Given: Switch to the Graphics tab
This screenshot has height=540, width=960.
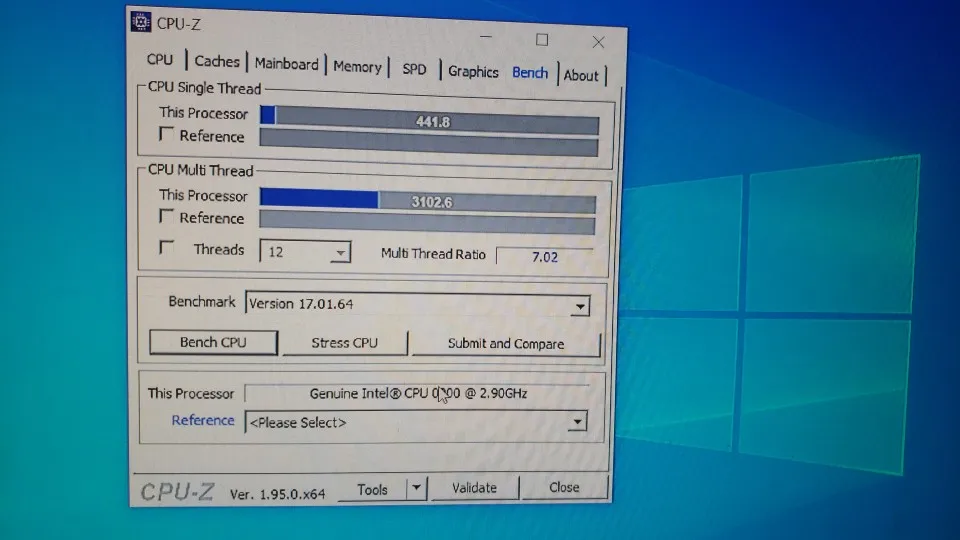Looking at the screenshot, I should [473, 72].
